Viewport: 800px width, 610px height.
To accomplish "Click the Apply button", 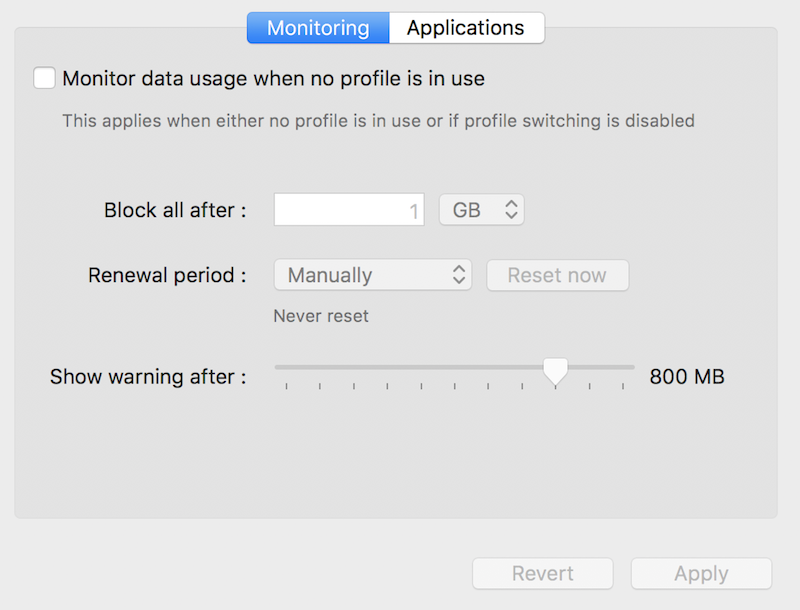I will click(x=702, y=574).
